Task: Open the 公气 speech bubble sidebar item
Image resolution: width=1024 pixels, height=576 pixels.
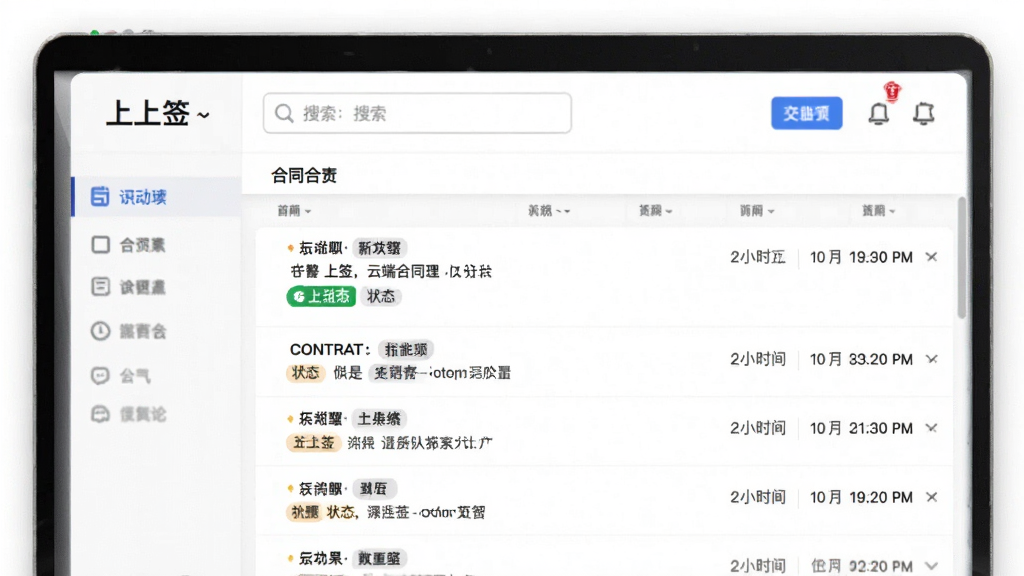Action: pyautogui.click(x=121, y=376)
